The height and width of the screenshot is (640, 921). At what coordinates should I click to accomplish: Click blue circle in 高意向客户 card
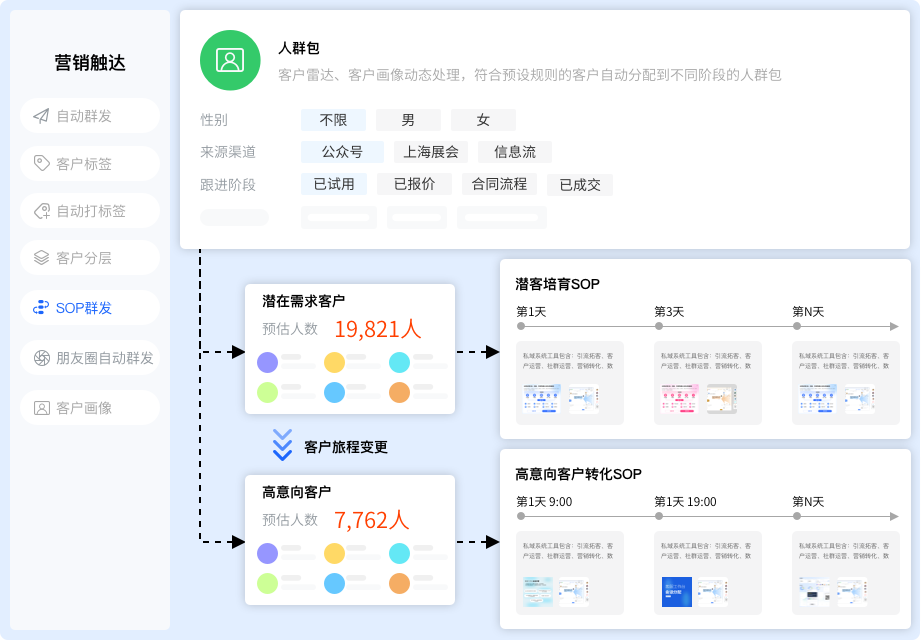334,583
